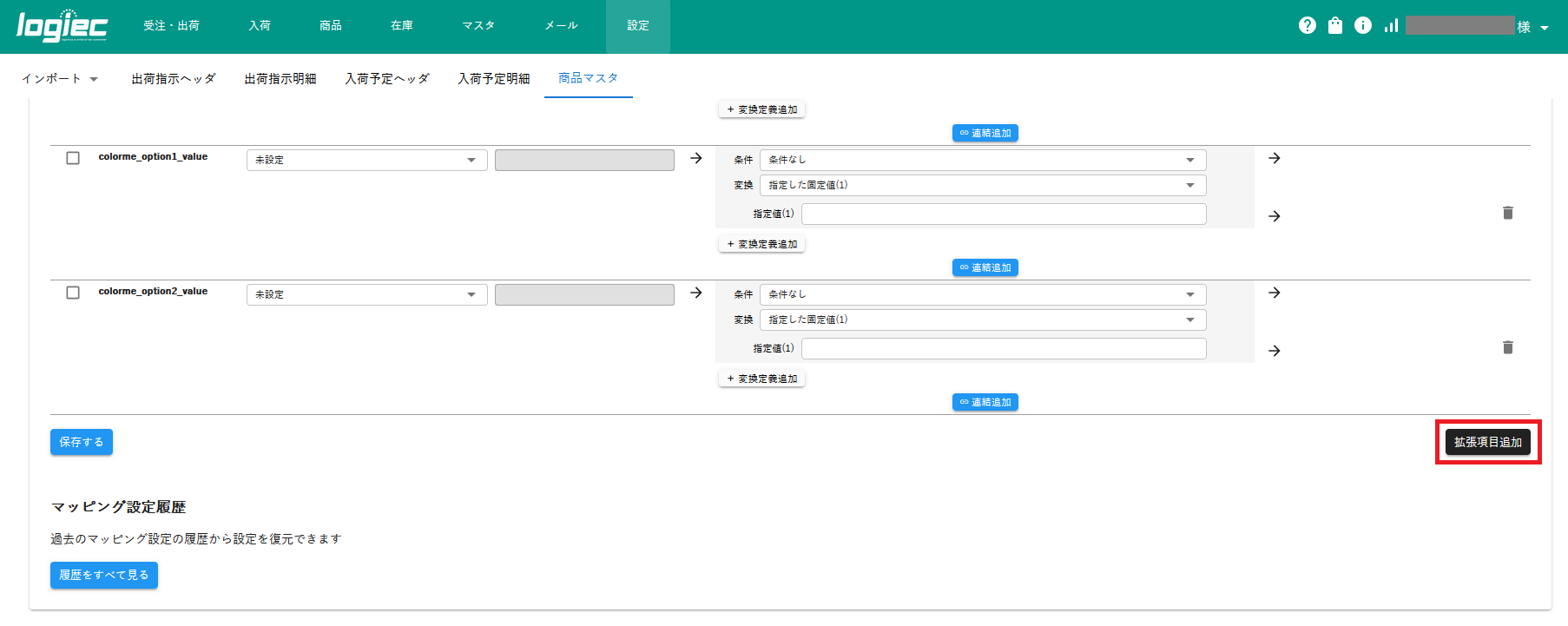The width and height of the screenshot is (1568, 626).
Task: Expand the インポート dropdown menu
Action: pyautogui.click(x=59, y=79)
